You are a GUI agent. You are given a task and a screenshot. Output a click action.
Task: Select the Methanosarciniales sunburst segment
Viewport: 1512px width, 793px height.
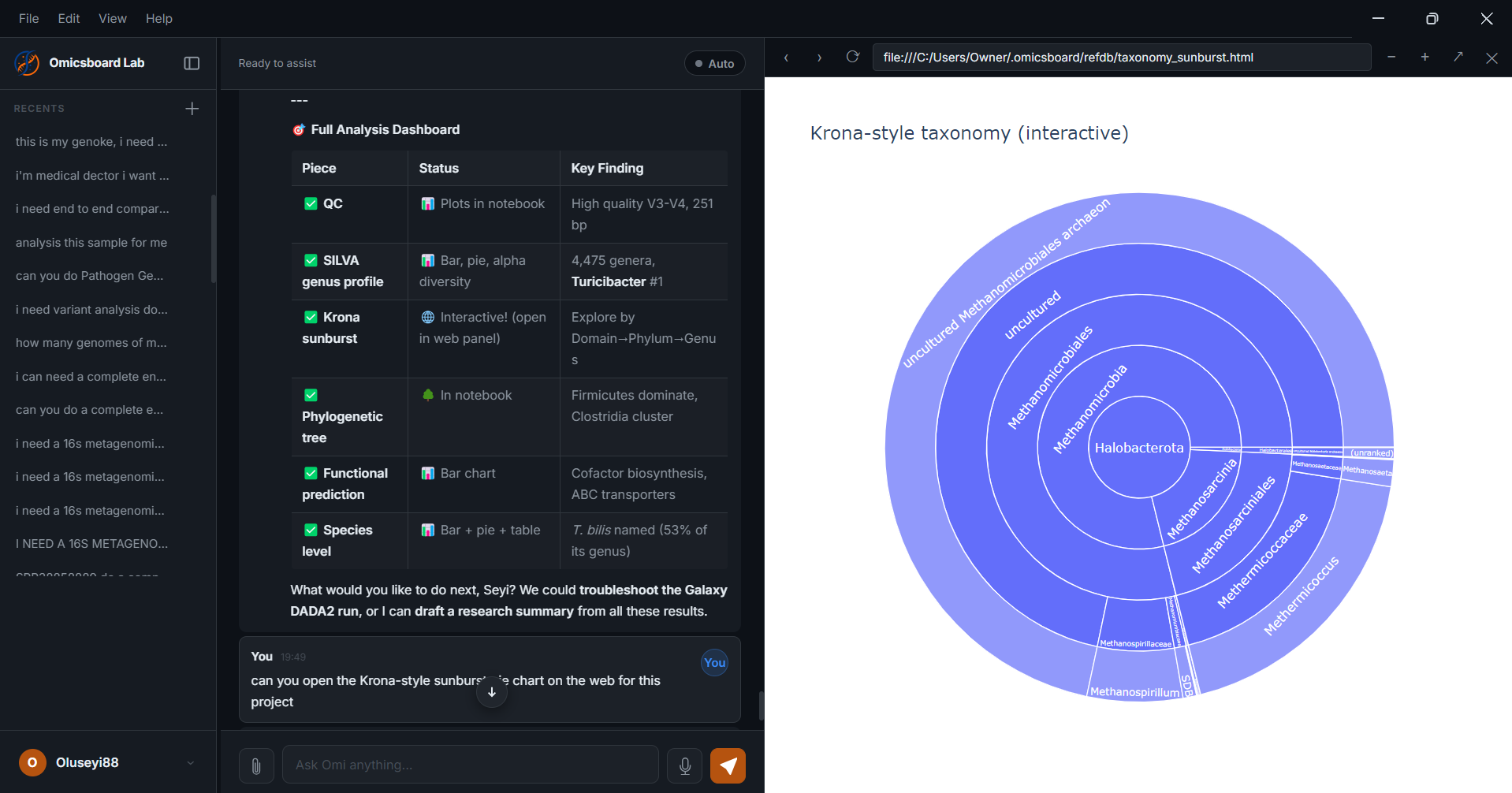coord(1233,524)
